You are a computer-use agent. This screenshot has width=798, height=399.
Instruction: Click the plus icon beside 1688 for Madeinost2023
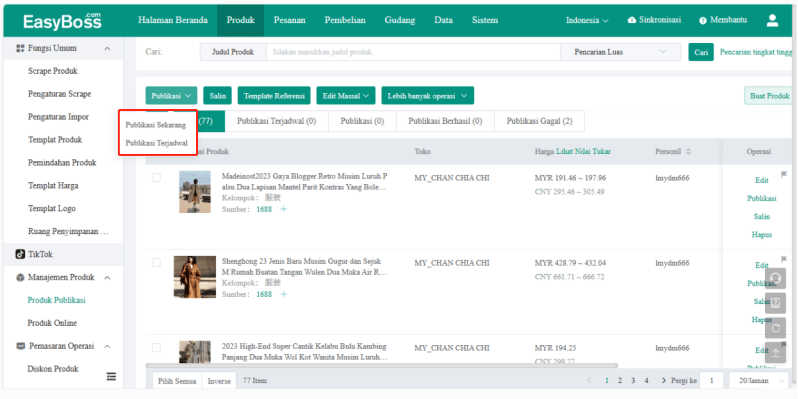point(283,209)
